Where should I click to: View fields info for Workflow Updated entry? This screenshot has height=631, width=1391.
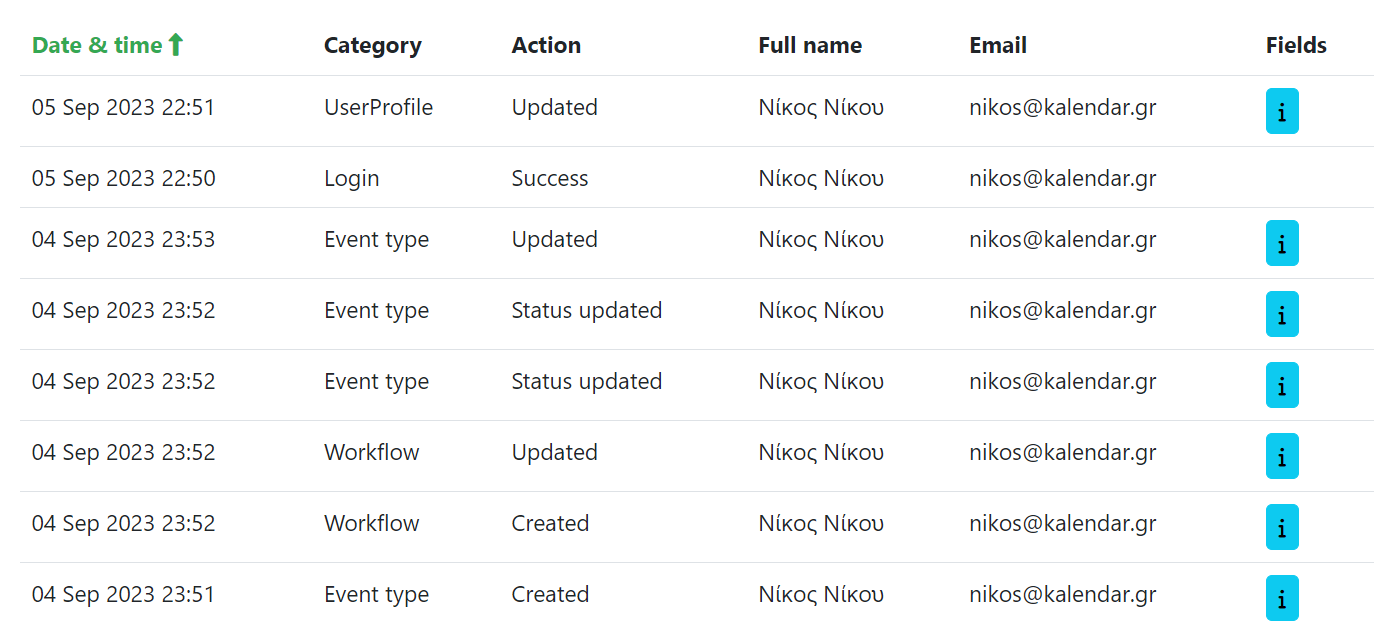[1281, 456]
